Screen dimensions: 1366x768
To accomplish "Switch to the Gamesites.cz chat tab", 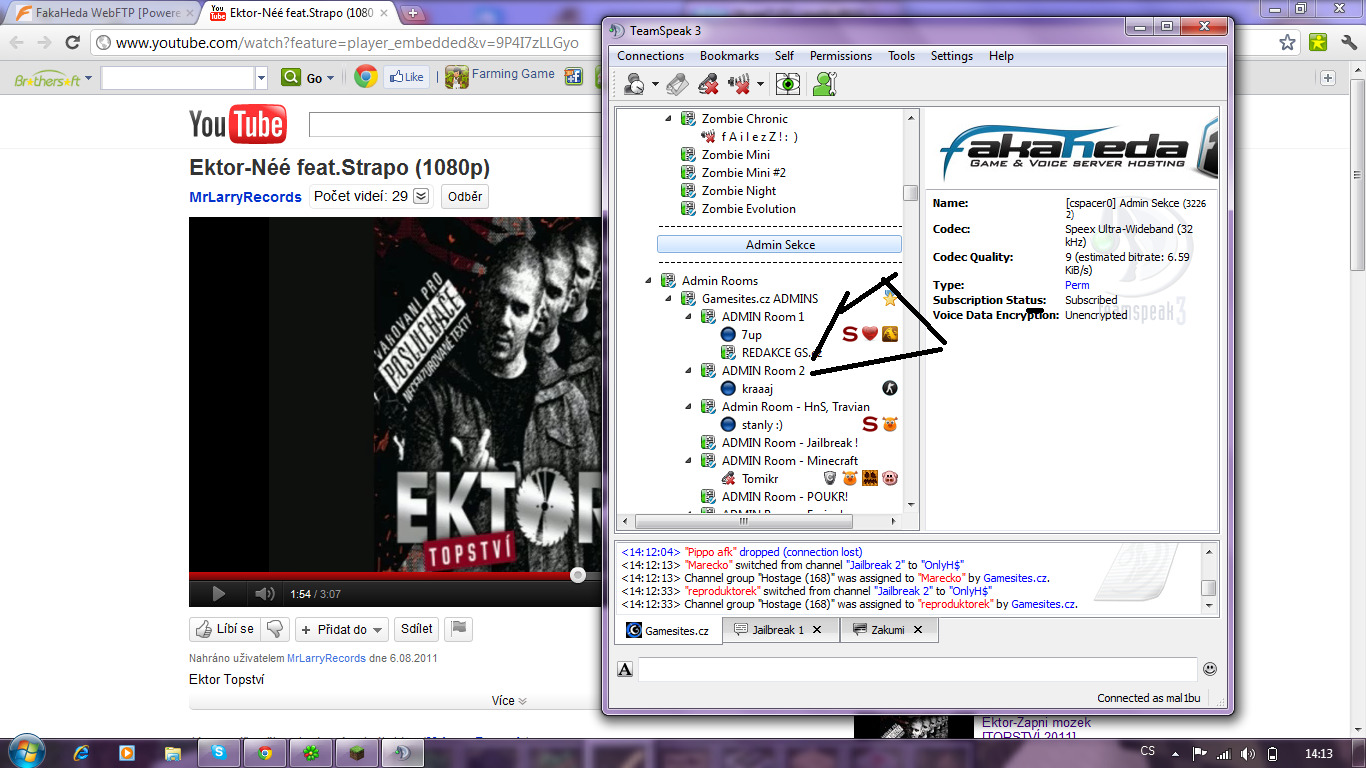I will 668,630.
